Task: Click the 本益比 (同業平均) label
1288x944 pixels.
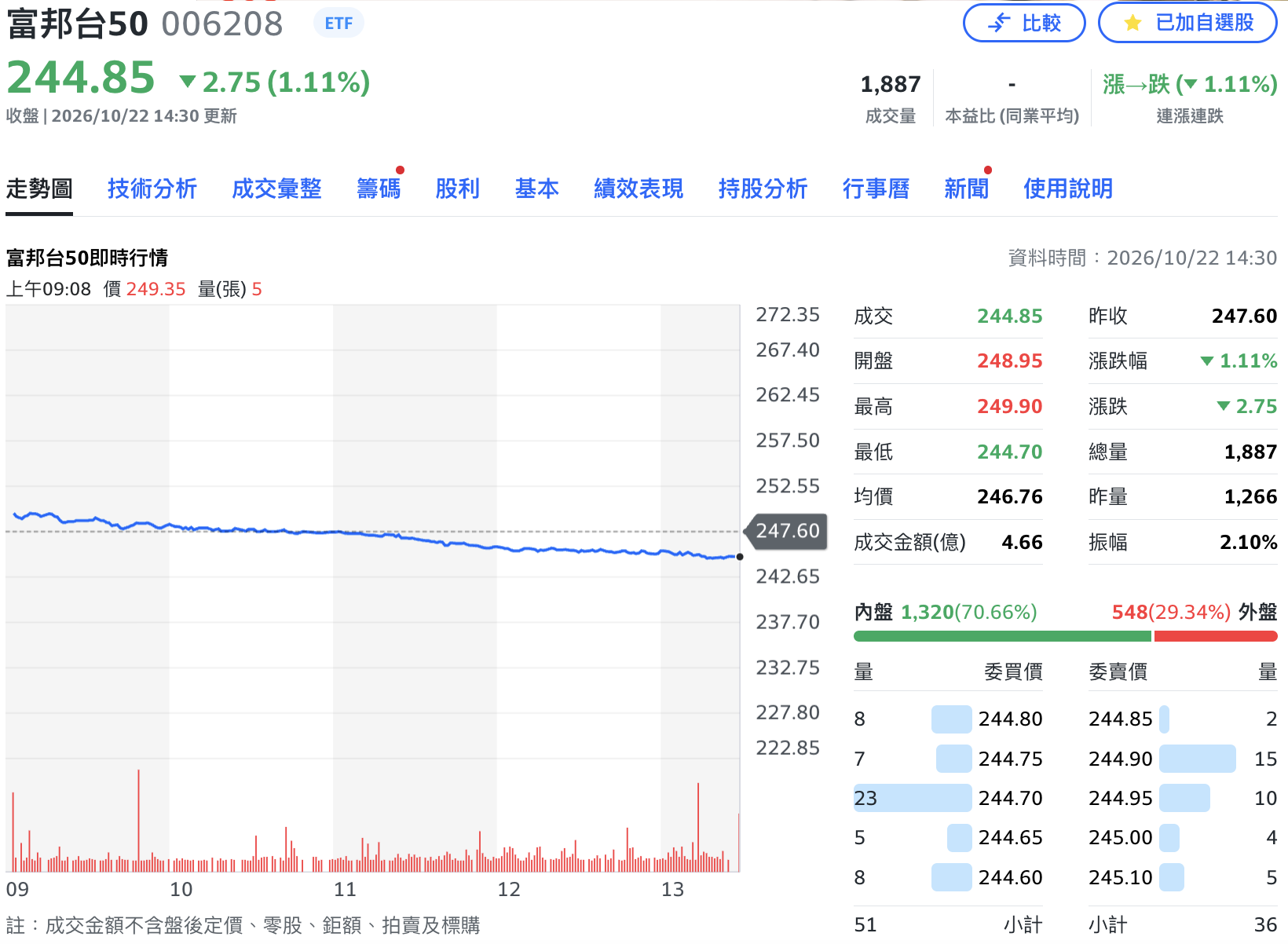Action: coord(1012,116)
